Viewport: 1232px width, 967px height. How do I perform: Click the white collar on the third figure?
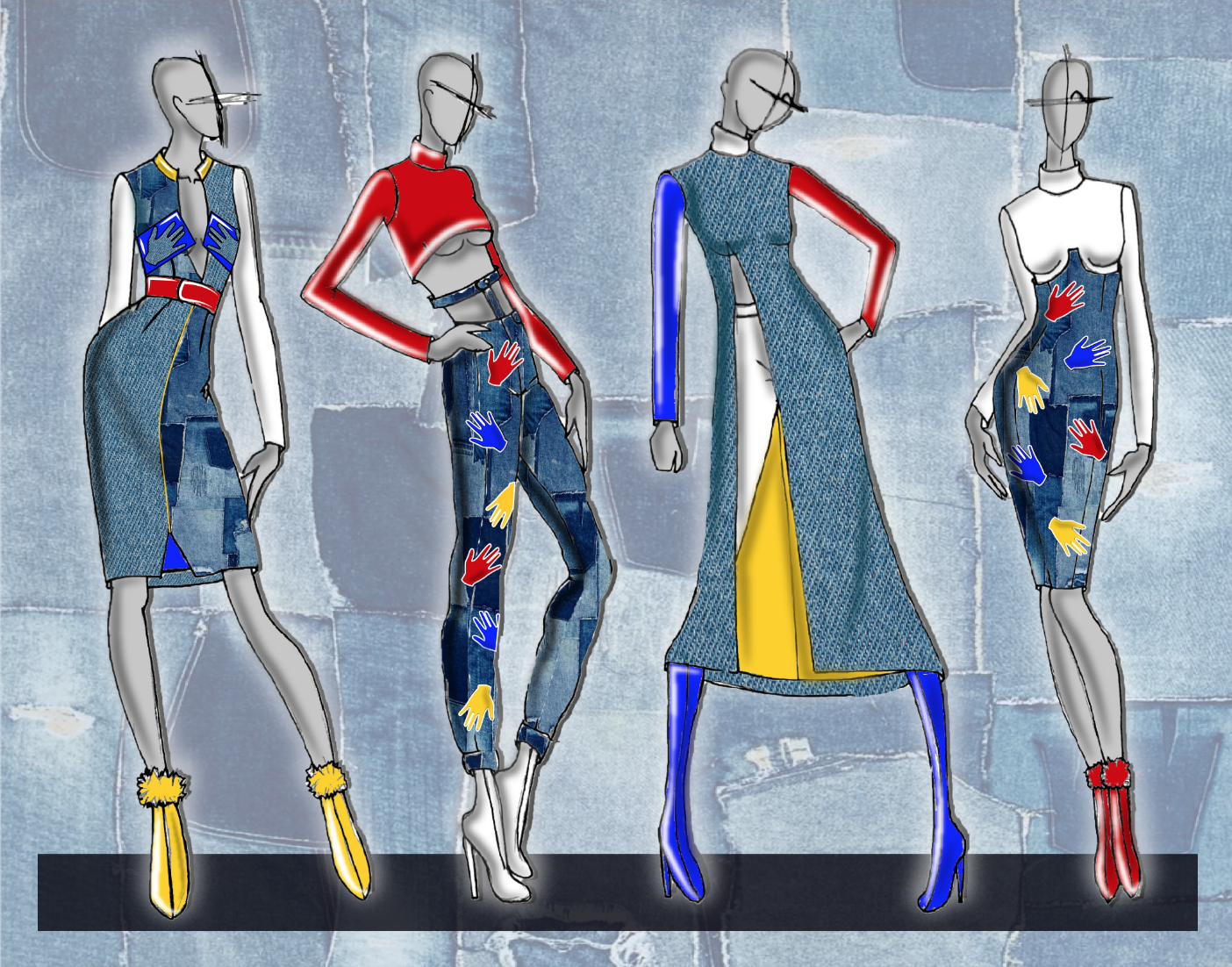click(x=731, y=138)
